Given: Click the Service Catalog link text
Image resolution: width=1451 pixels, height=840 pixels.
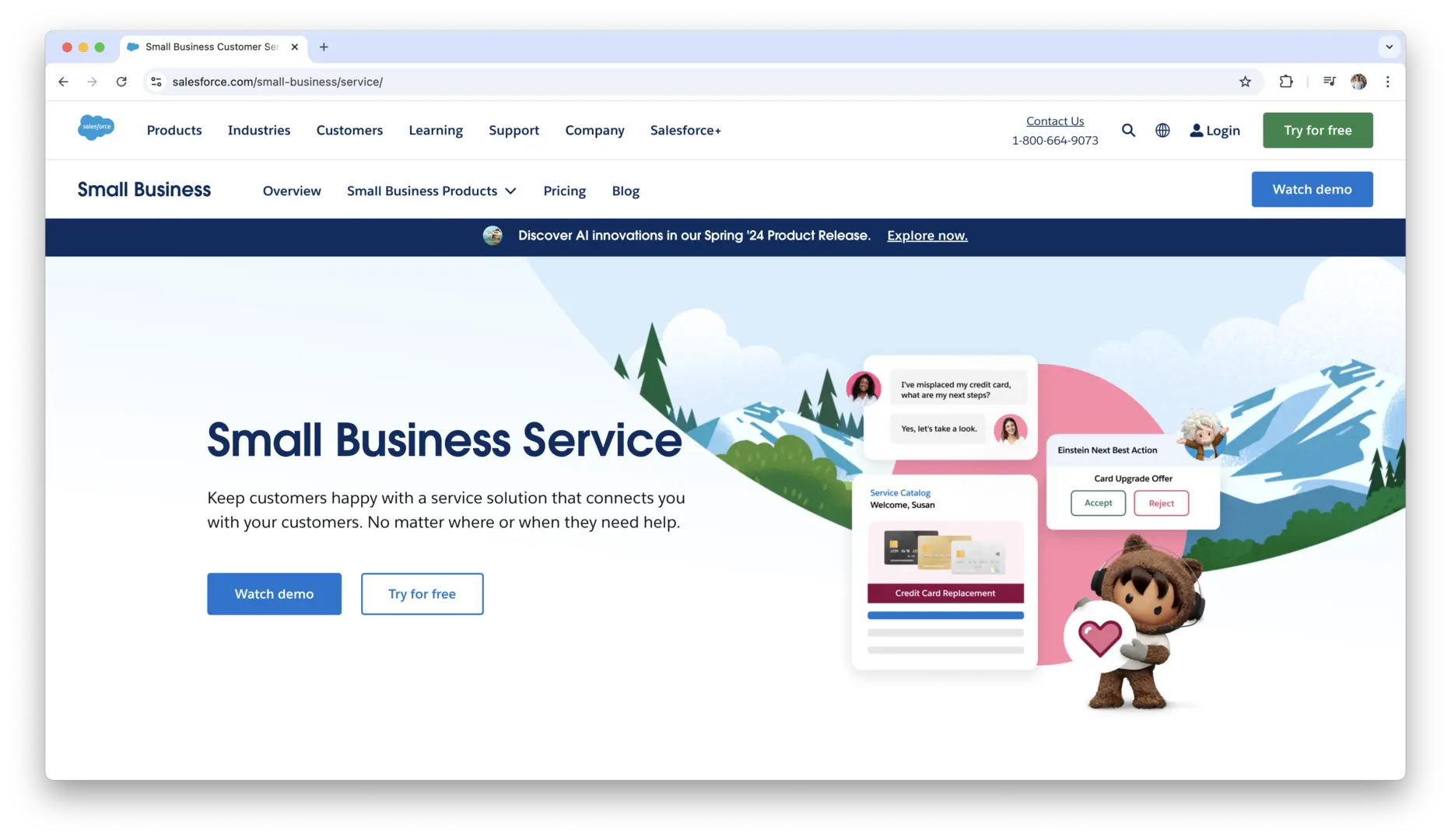Looking at the screenshot, I should (x=900, y=492).
